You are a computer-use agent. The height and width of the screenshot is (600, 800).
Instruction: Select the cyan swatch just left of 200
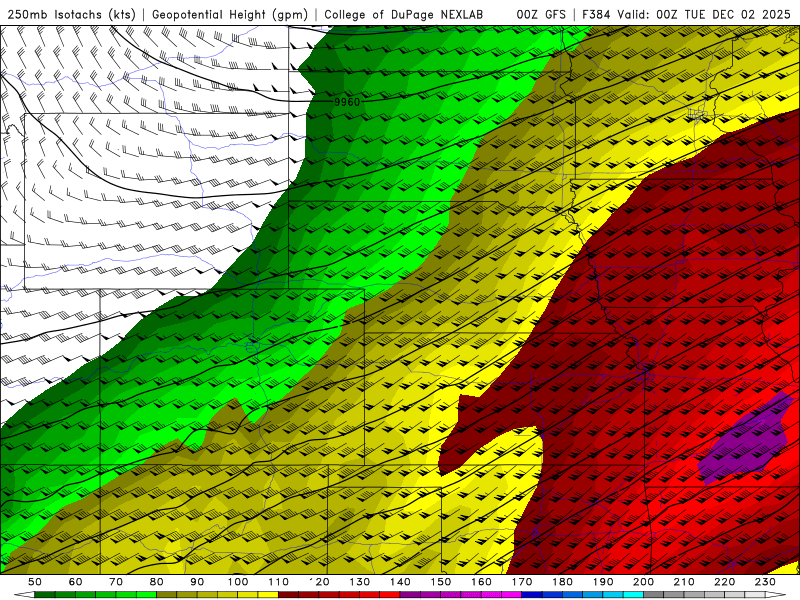click(633, 595)
